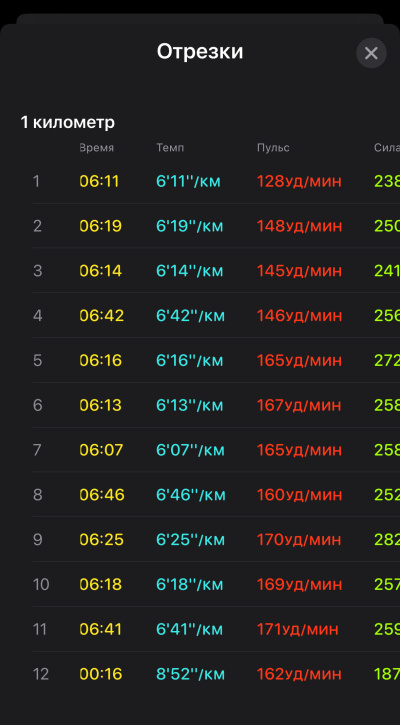The height and width of the screenshot is (725, 400).
Task: Tap pace 6'07''/км in split 7
Action: [x=190, y=450]
